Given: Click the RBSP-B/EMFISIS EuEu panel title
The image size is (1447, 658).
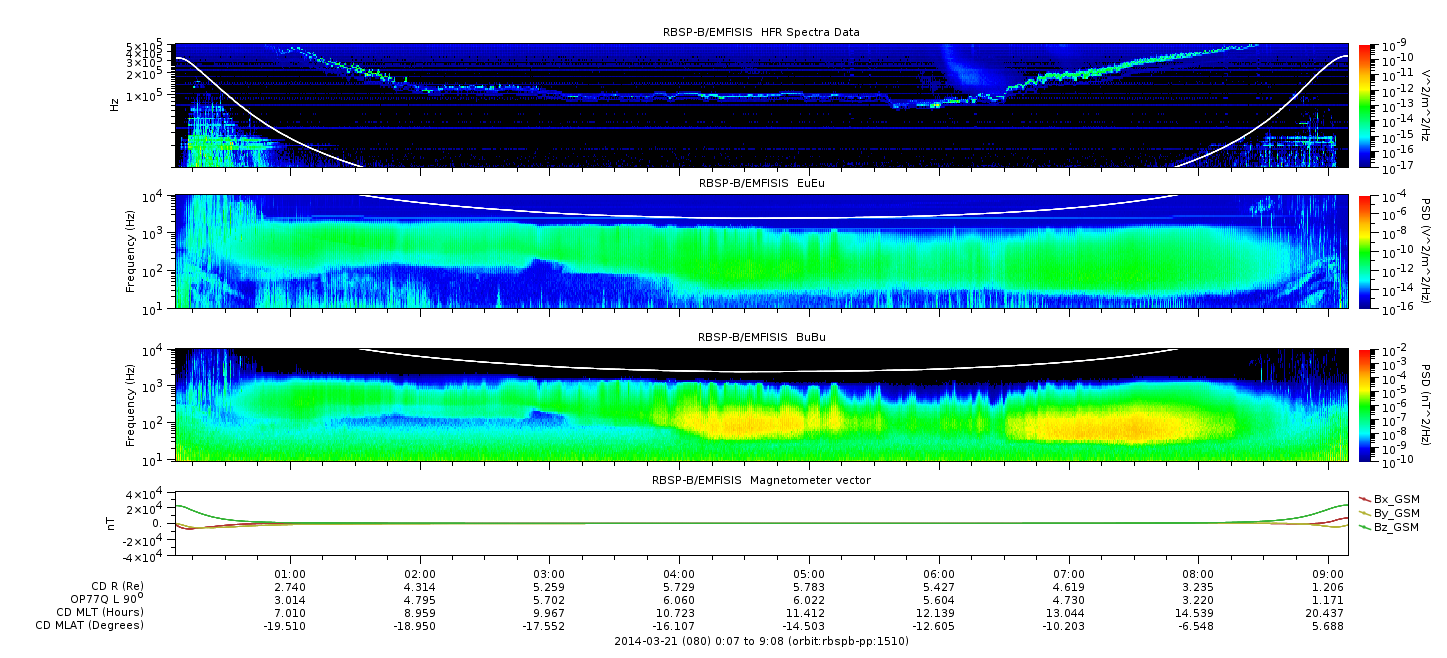Looking at the screenshot, I should (761, 183).
